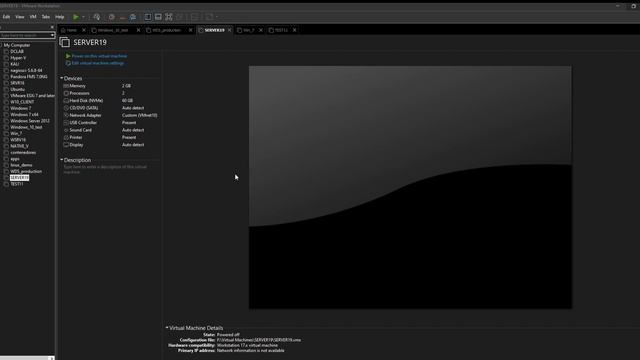640x360 pixels.
Task: Select Hyper V virtual machine in library
Action: pos(18,58)
